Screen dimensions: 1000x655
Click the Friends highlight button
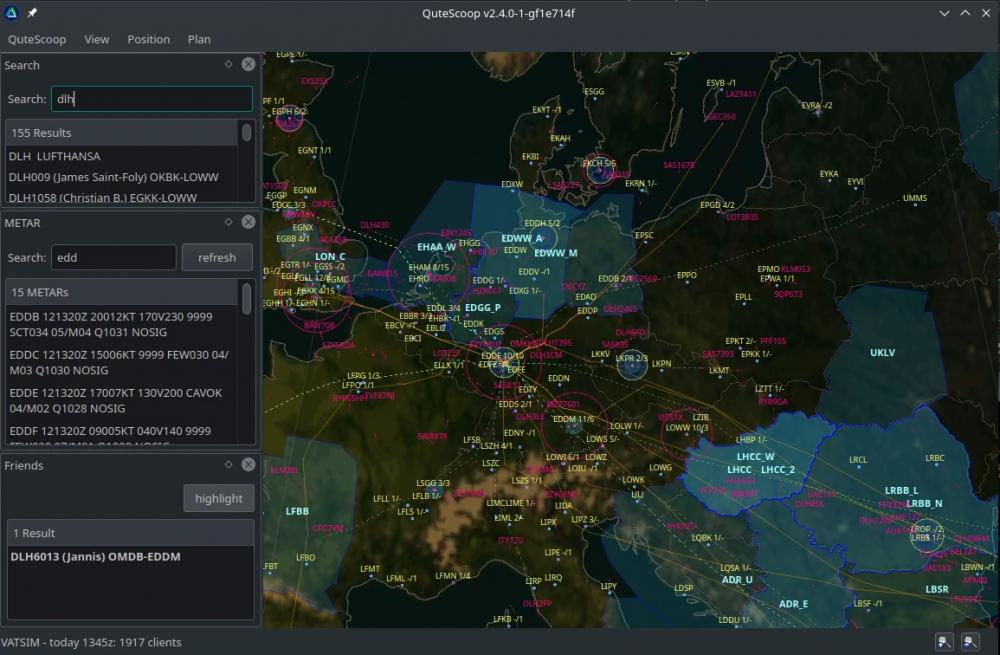[218, 498]
